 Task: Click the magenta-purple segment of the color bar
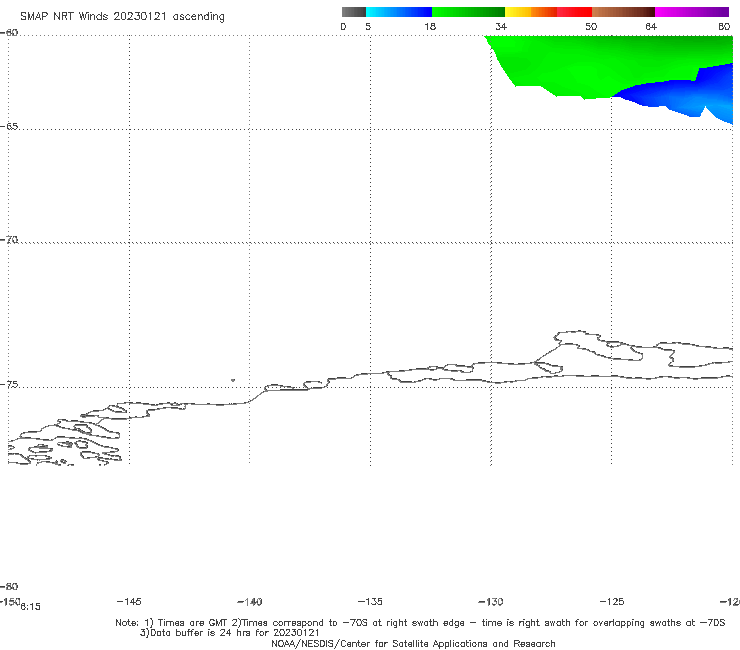[x=692, y=12]
